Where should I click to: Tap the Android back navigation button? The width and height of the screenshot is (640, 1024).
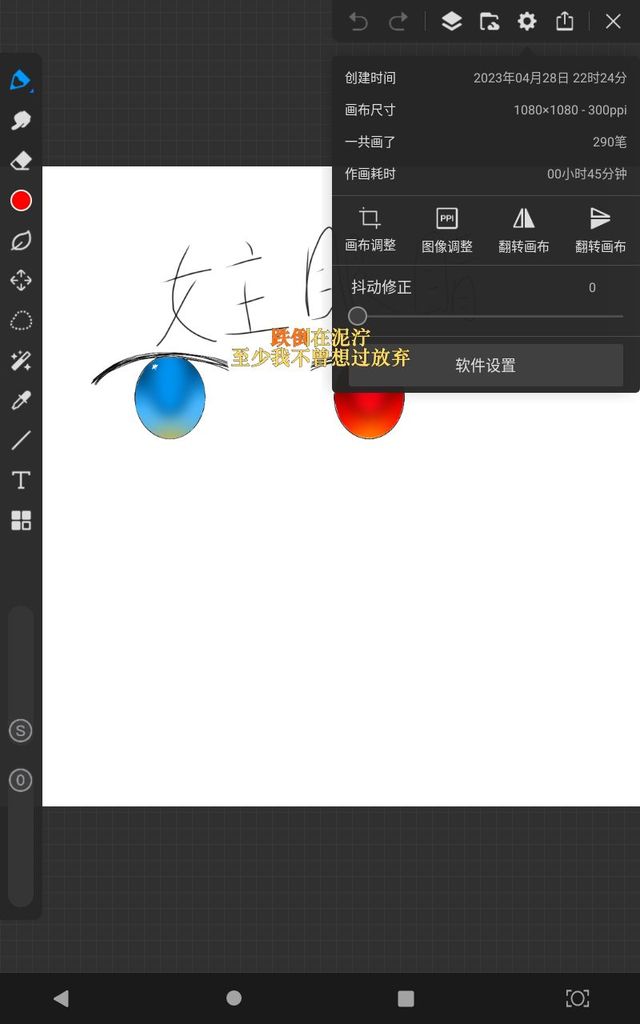tap(61, 998)
